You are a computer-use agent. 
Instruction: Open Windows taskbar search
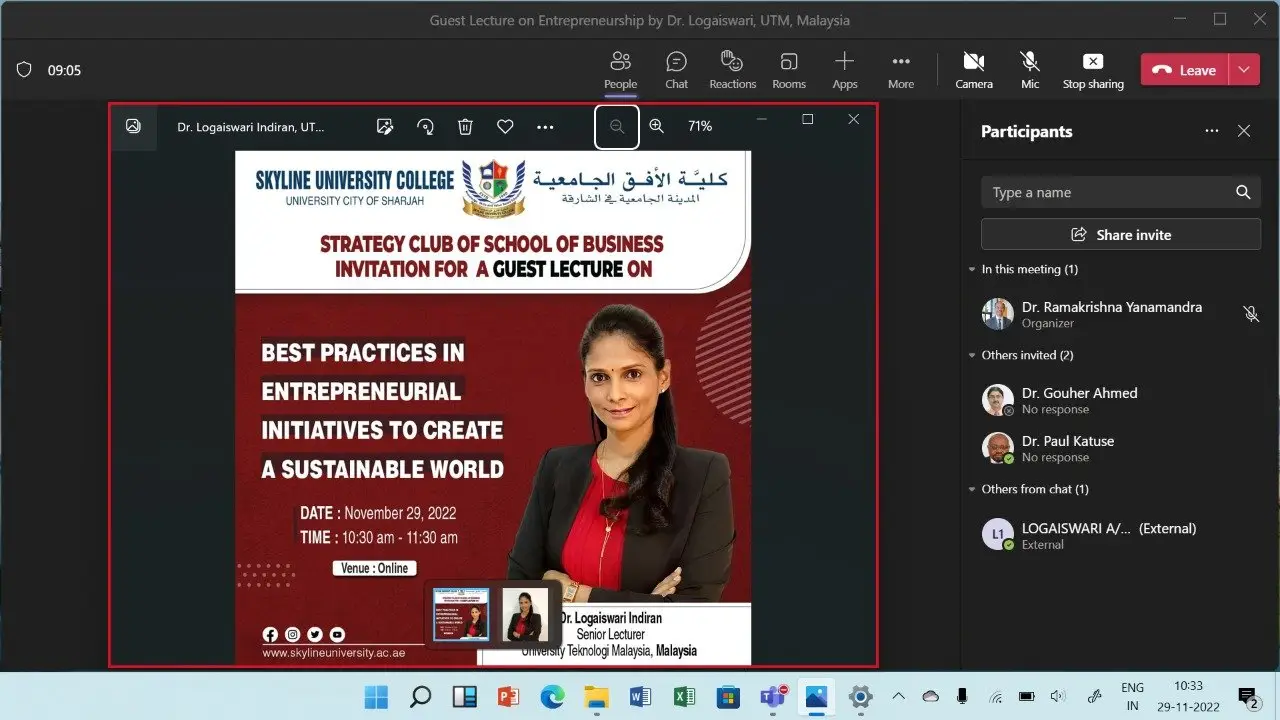click(421, 696)
